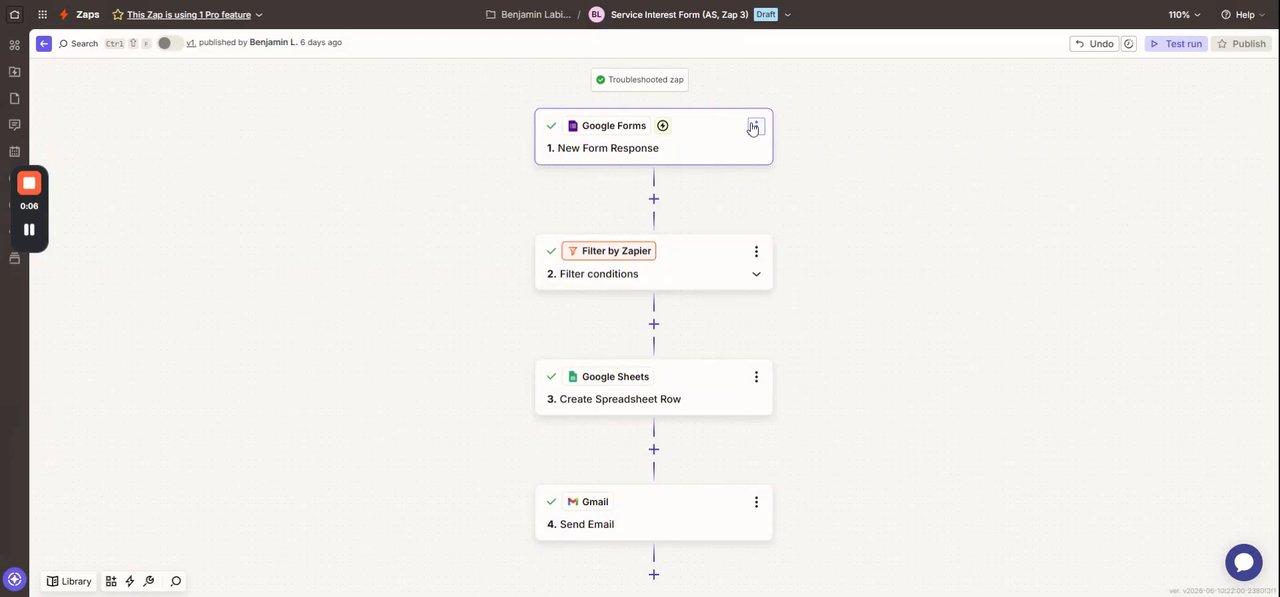Open the v1 version link
Viewport: 1280px width, 597px height.
tap(191, 43)
